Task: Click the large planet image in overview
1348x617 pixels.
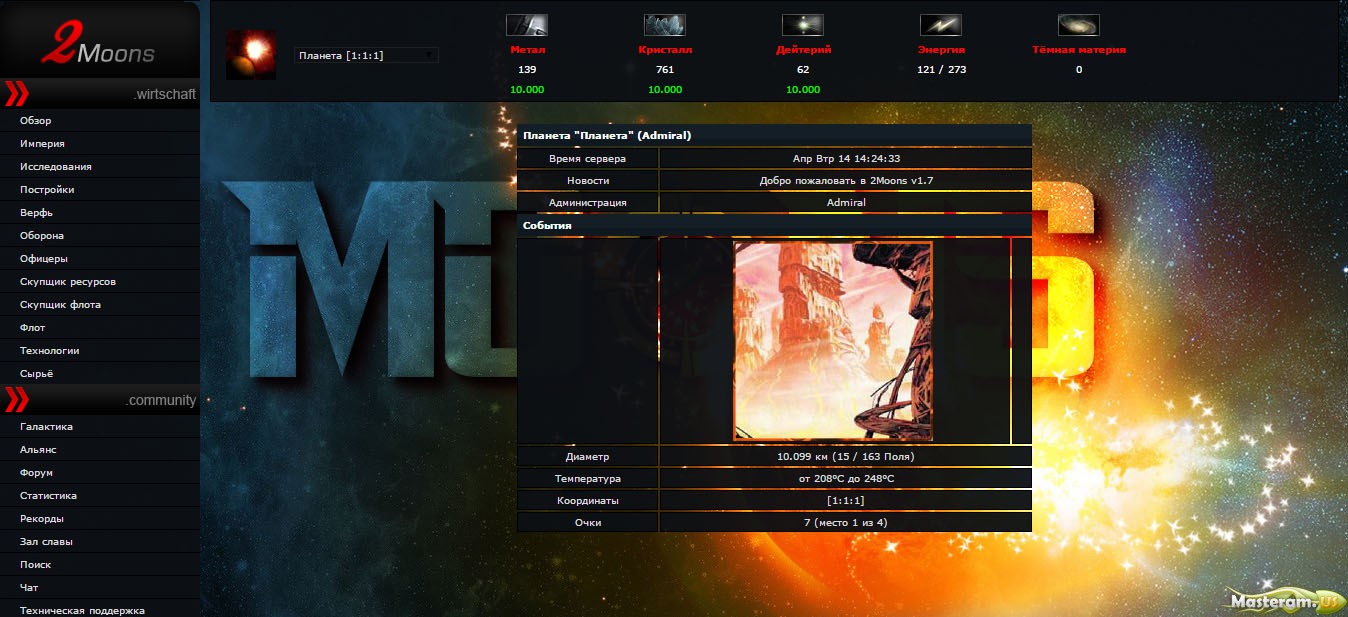Action: [833, 341]
